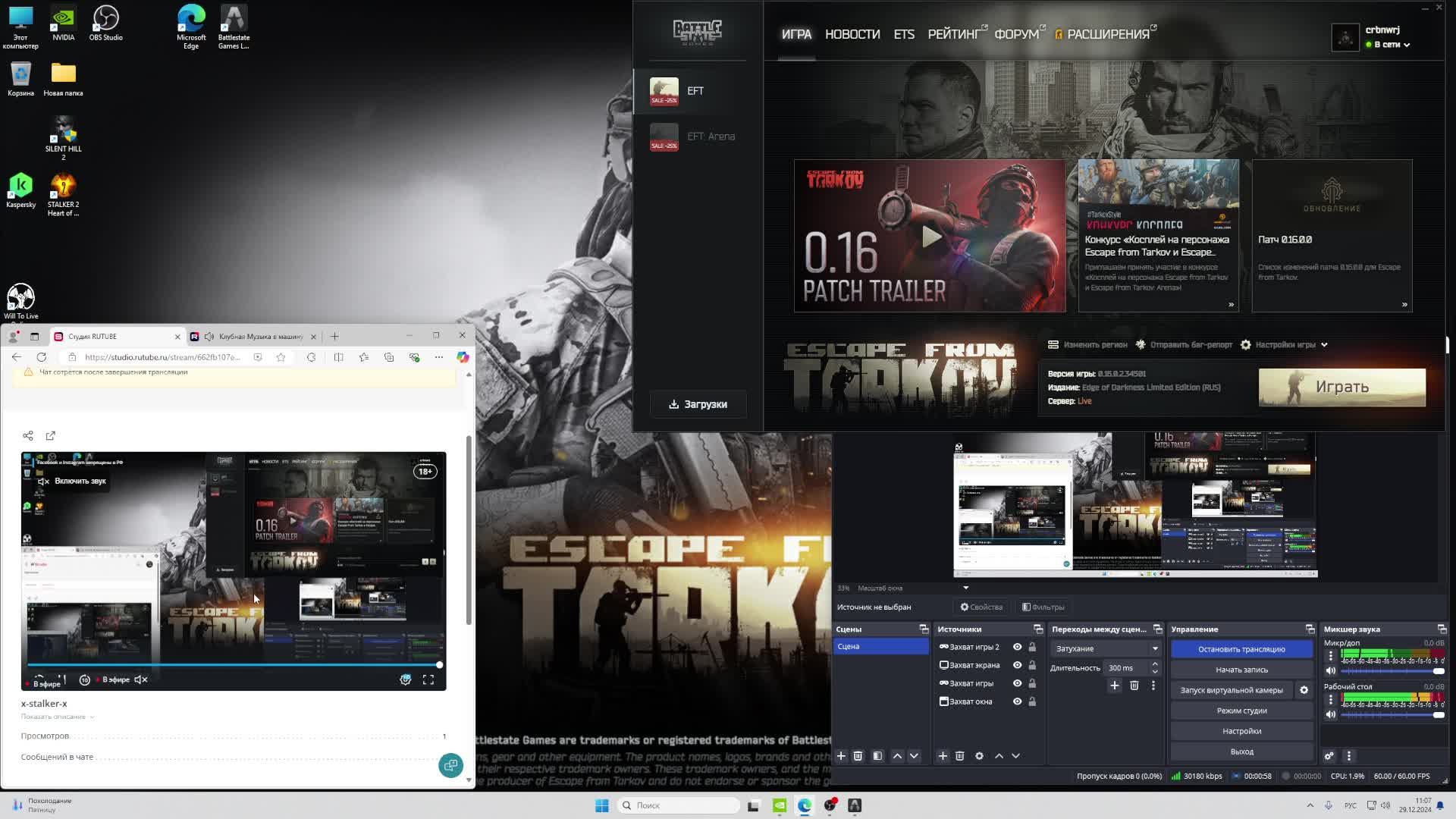
Task: Delete selected scene with Scenes trash icon
Action: point(858,756)
